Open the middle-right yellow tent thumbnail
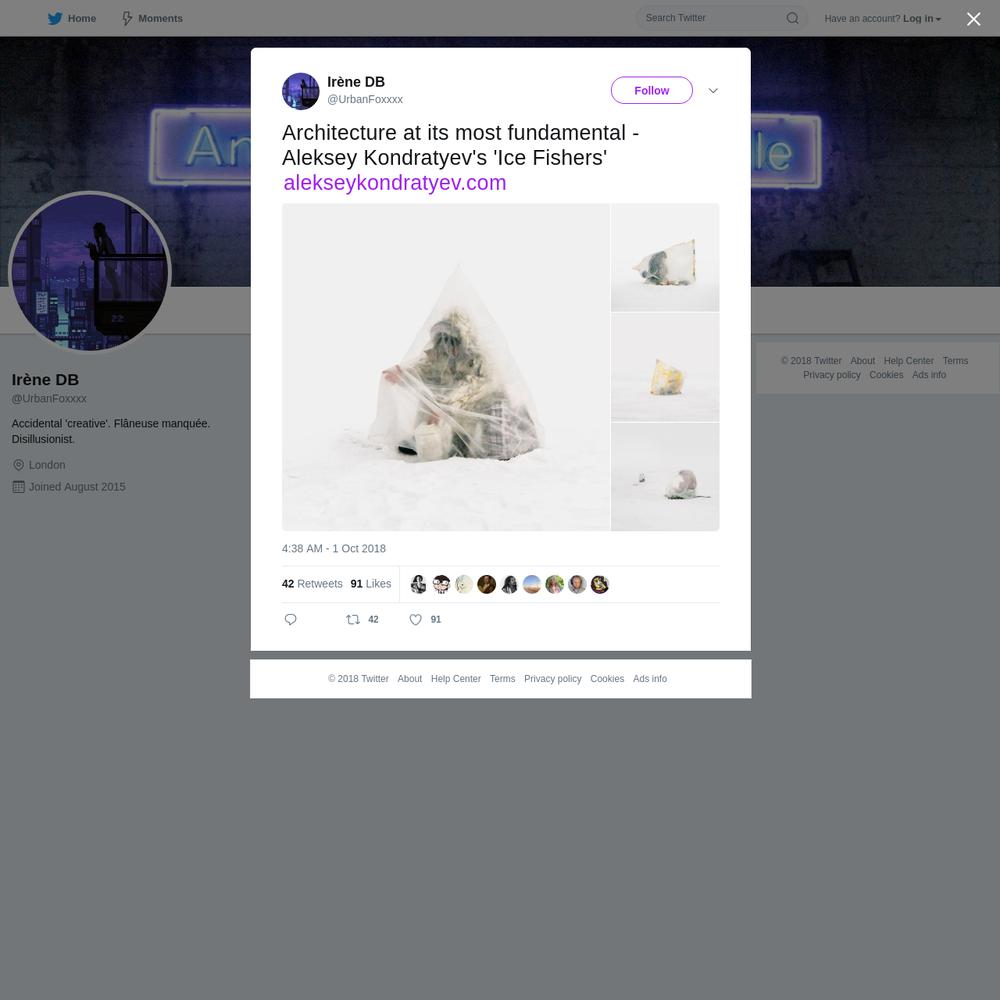 [665, 367]
